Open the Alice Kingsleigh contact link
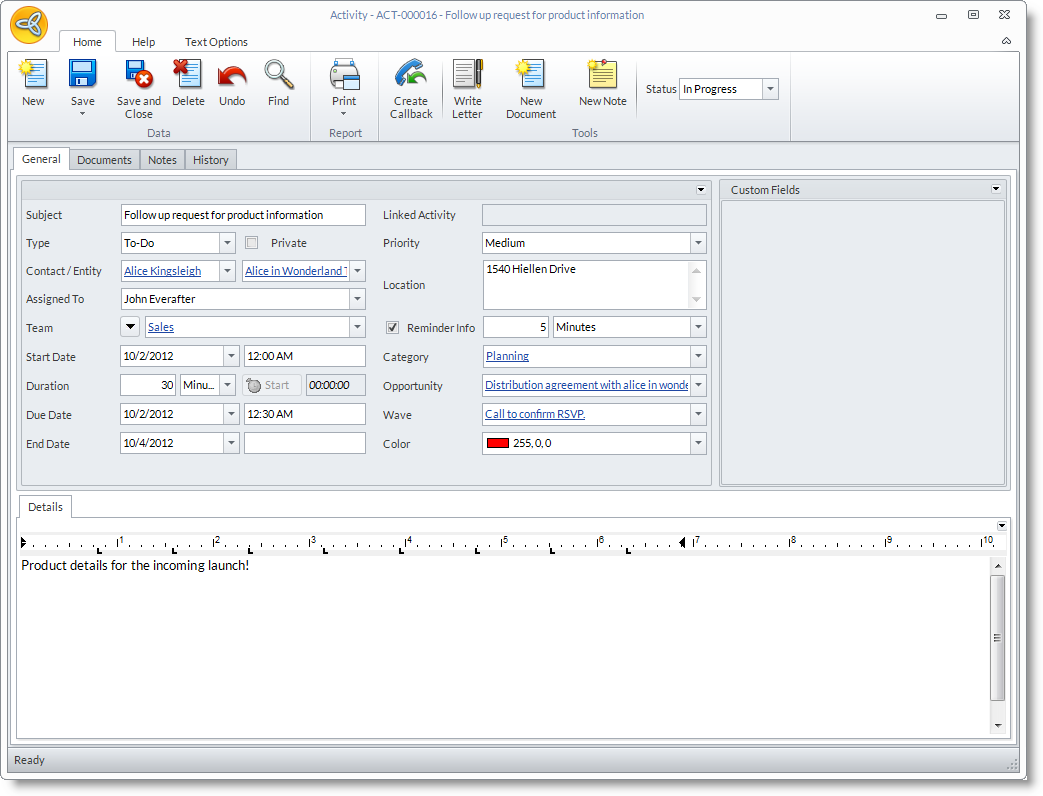The height and width of the screenshot is (796, 1043). (x=162, y=271)
